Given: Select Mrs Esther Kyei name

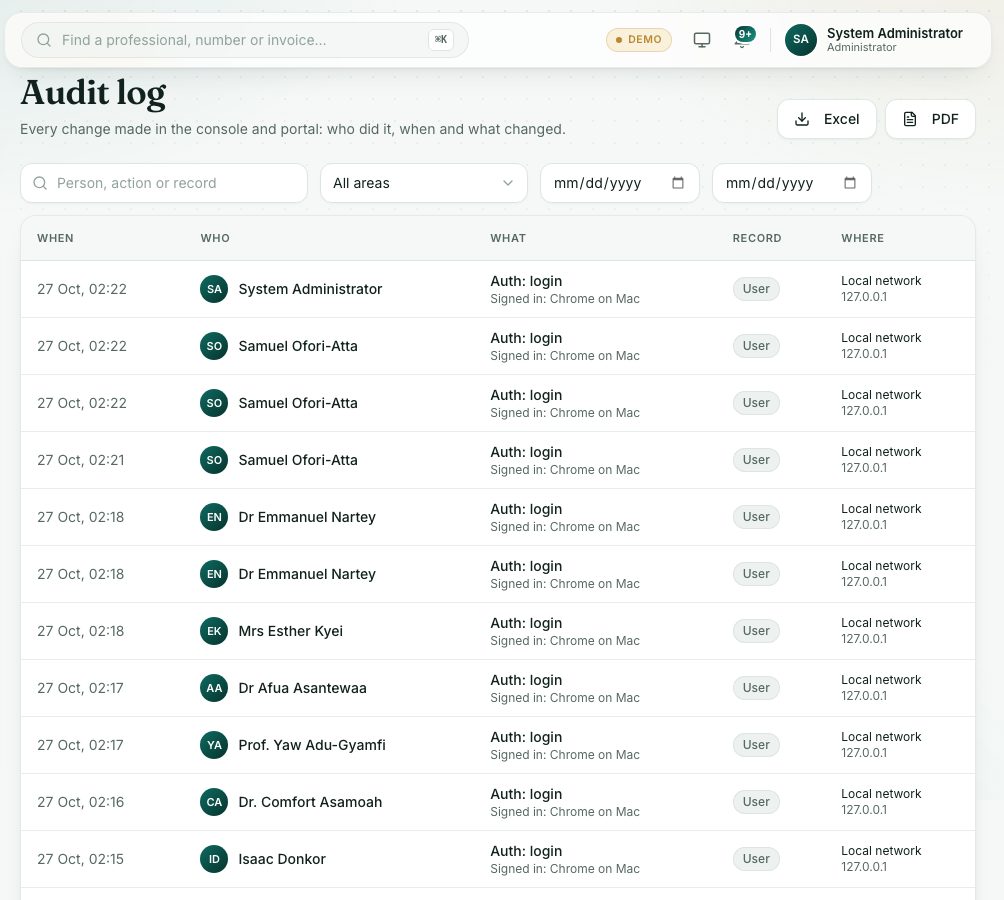Looking at the screenshot, I should tap(291, 631).
